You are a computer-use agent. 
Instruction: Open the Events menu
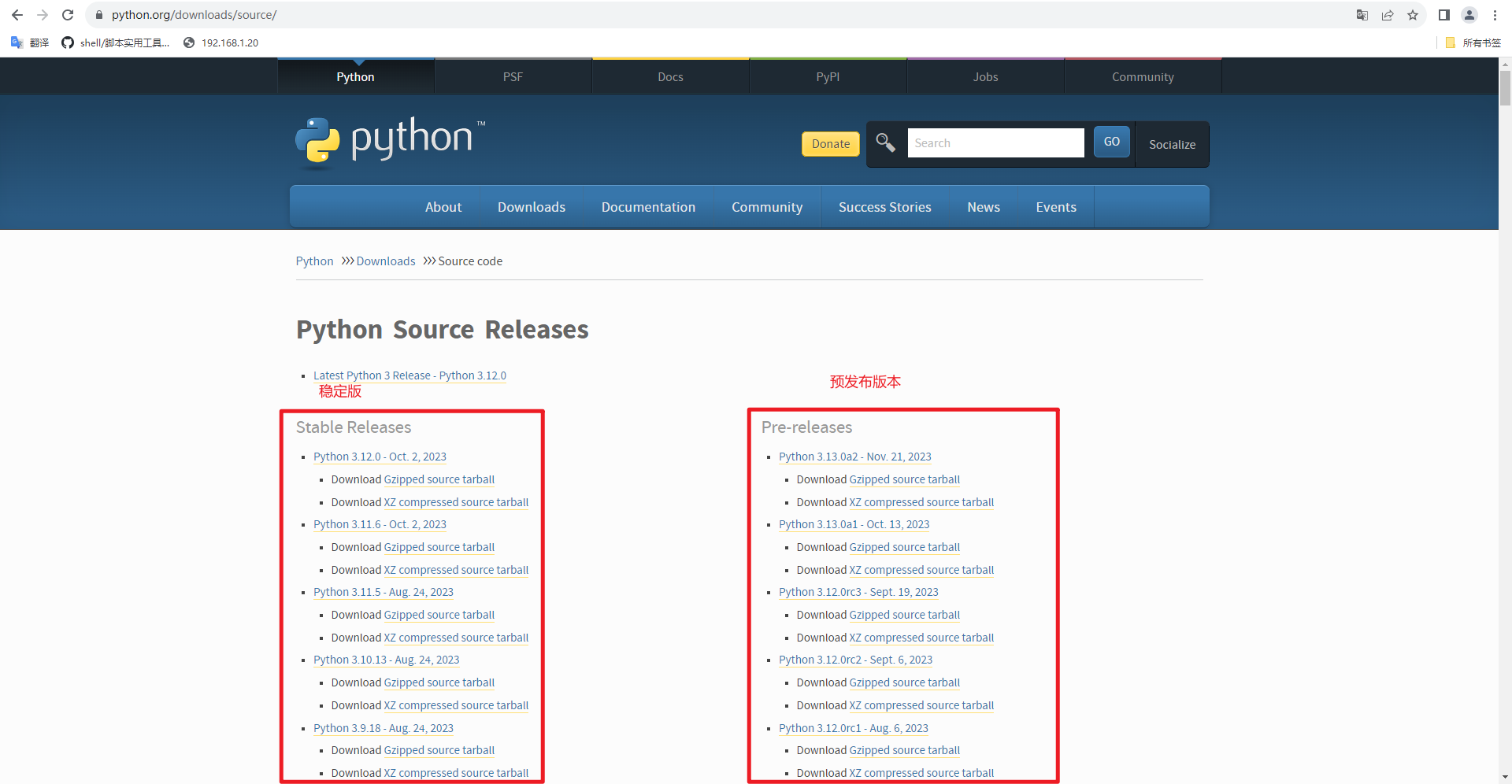1056,207
